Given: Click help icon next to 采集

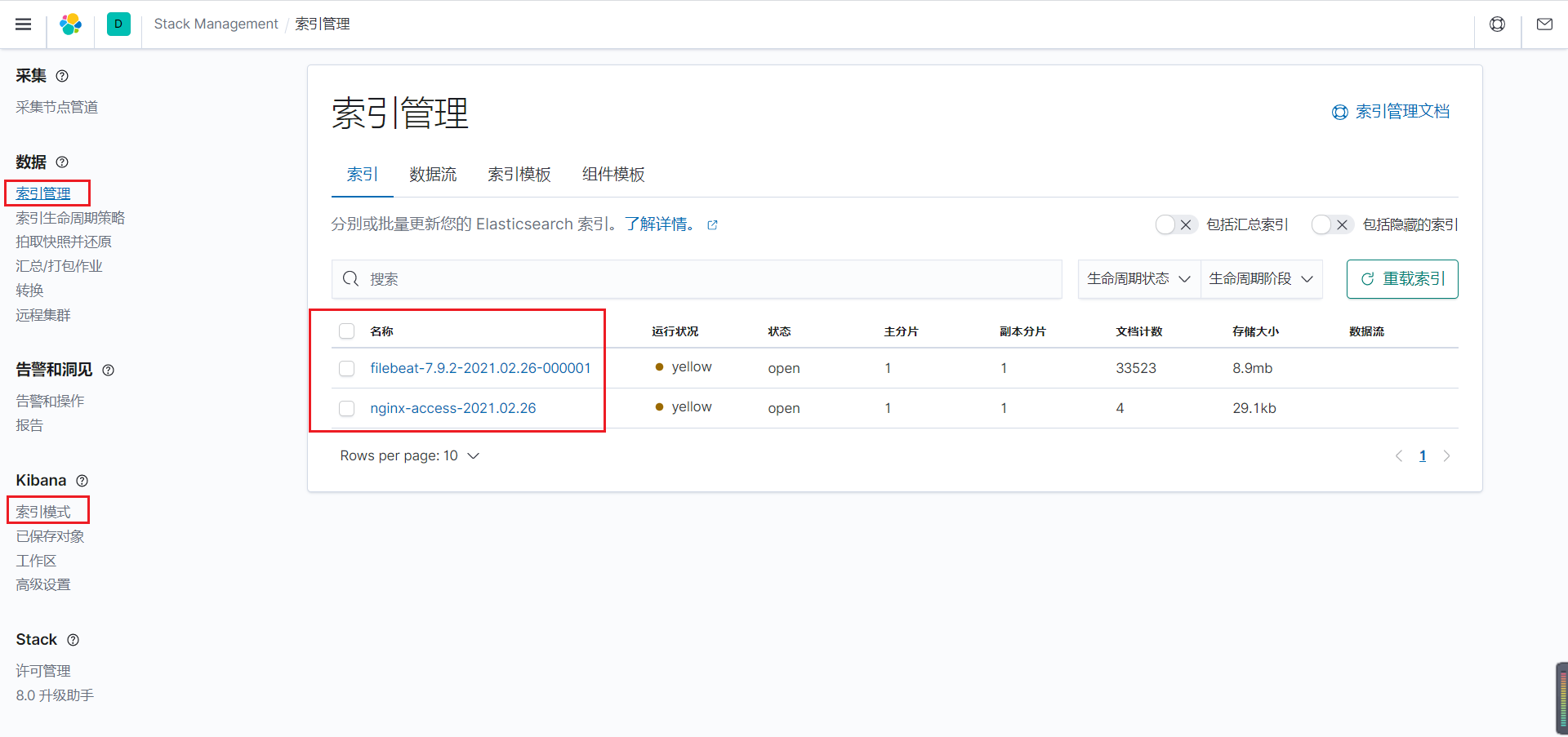Looking at the screenshot, I should (62, 76).
